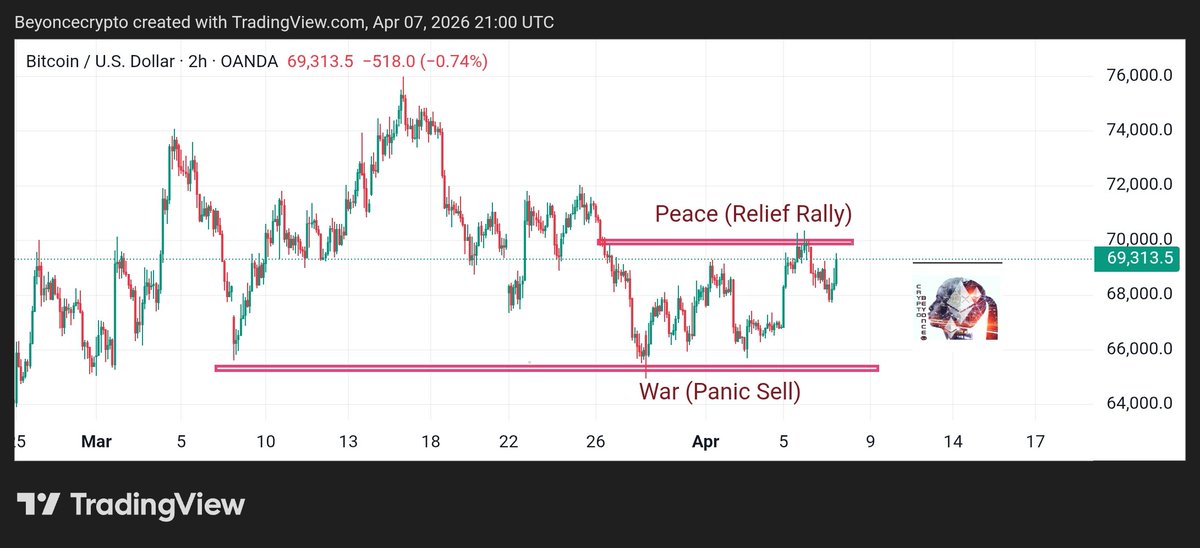1200x548 pixels.
Task: Select the short black line above the thumbnail
Action: (x=957, y=262)
